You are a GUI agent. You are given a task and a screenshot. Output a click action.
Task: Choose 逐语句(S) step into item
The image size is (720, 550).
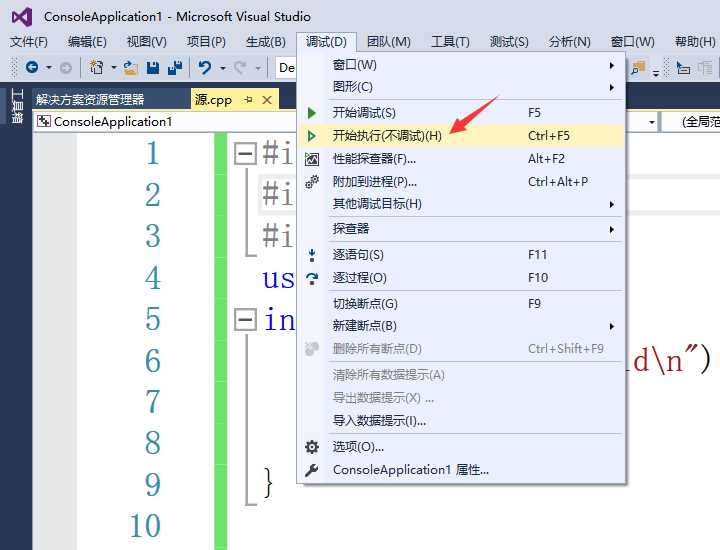click(x=462, y=255)
